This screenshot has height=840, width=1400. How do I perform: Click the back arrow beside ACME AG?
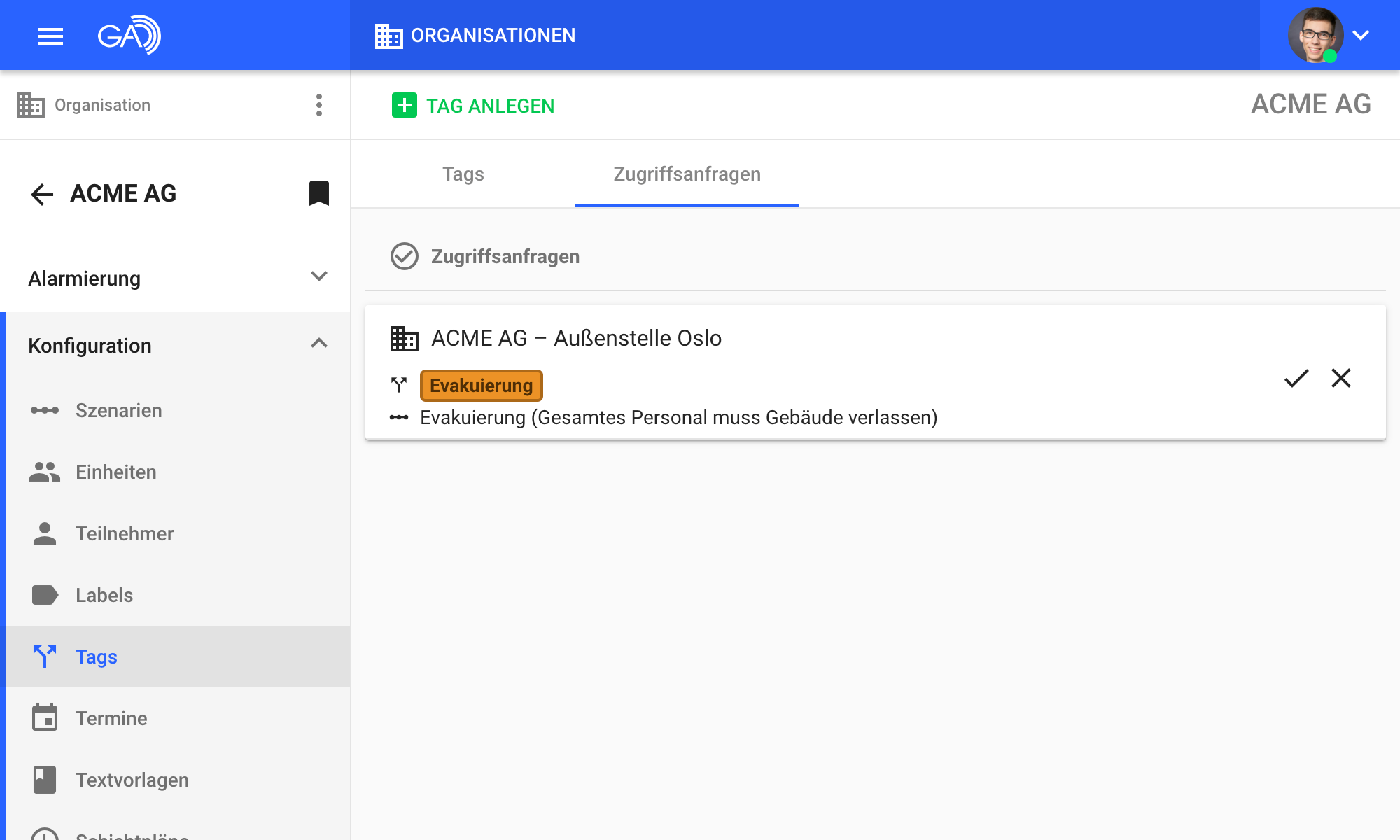(x=42, y=194)
